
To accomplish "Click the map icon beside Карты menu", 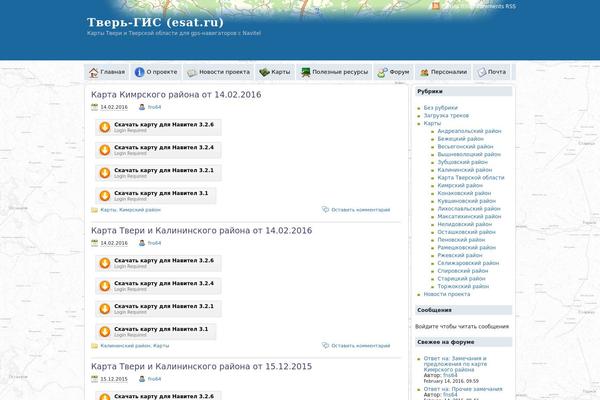I will pyautogui.click(x=264, y=72).
